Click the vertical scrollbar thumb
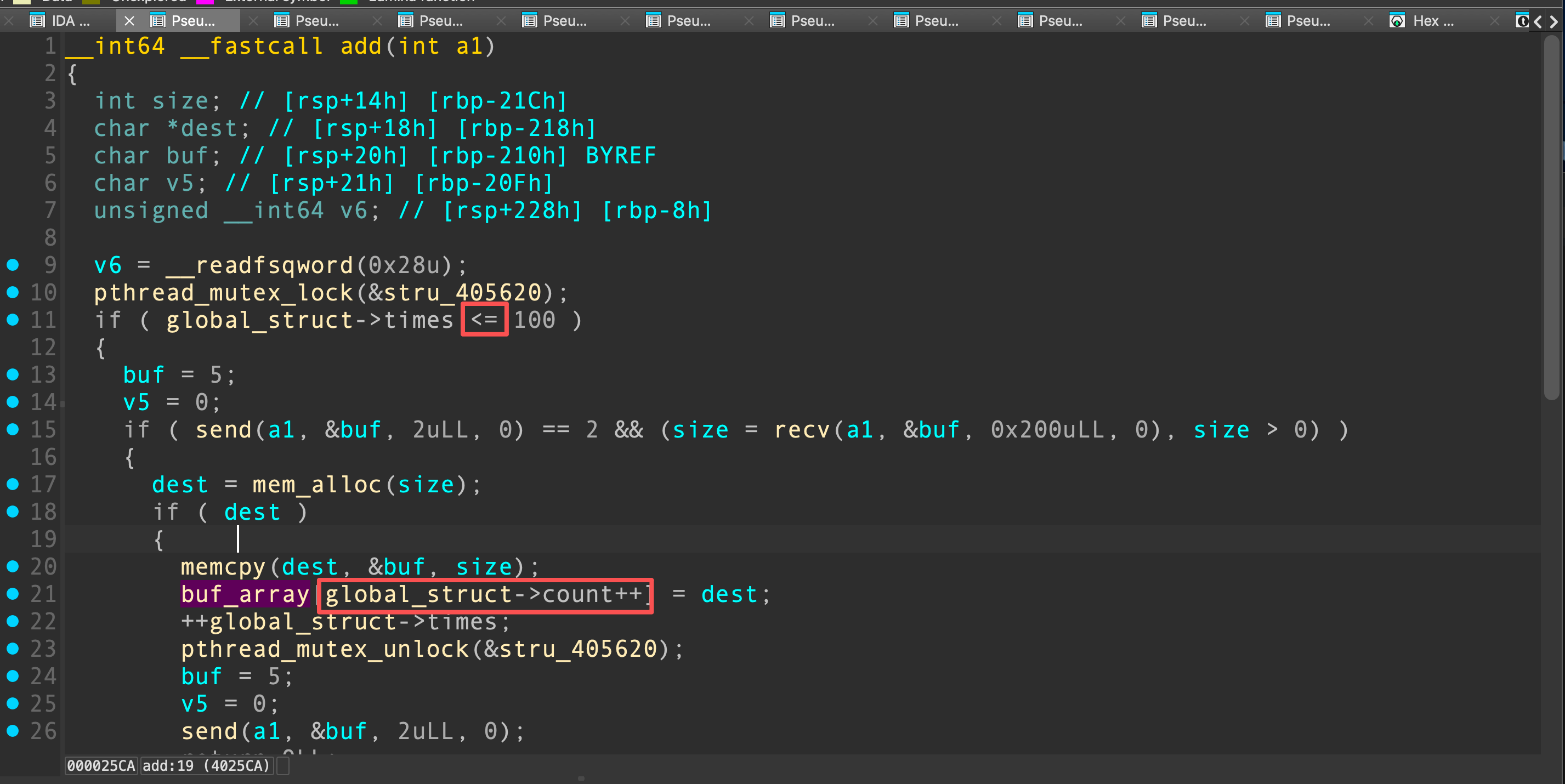The height and width of the screenshot is (784, 1565). tap(1551, 219)
